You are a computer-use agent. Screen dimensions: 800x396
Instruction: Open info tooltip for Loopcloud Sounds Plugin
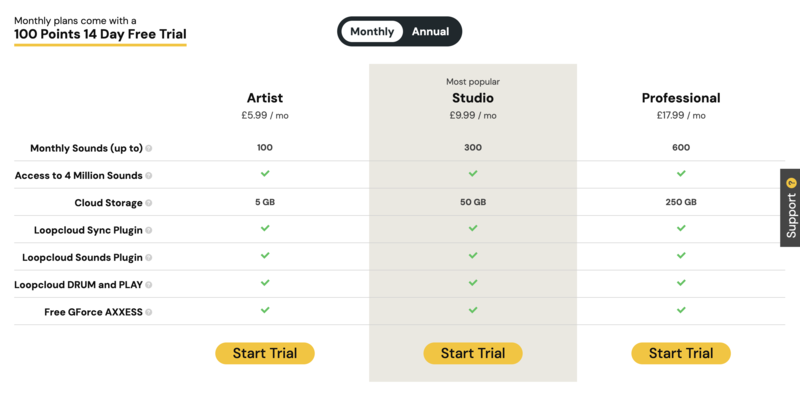tap(148, 258)
